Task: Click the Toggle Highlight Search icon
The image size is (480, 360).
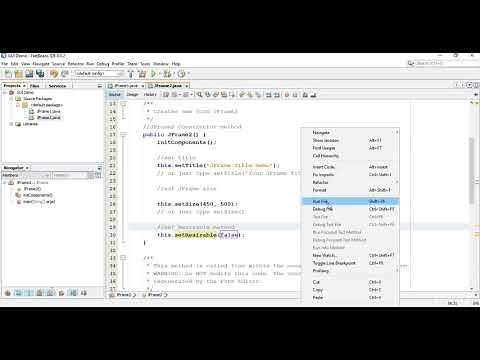Action: (x=224, y=95)
